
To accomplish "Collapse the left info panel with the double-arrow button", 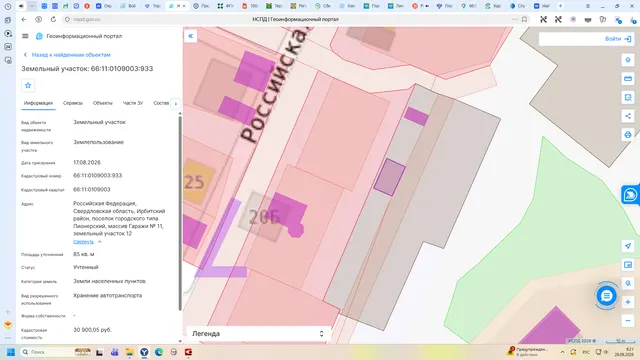I will coord(191,36).
